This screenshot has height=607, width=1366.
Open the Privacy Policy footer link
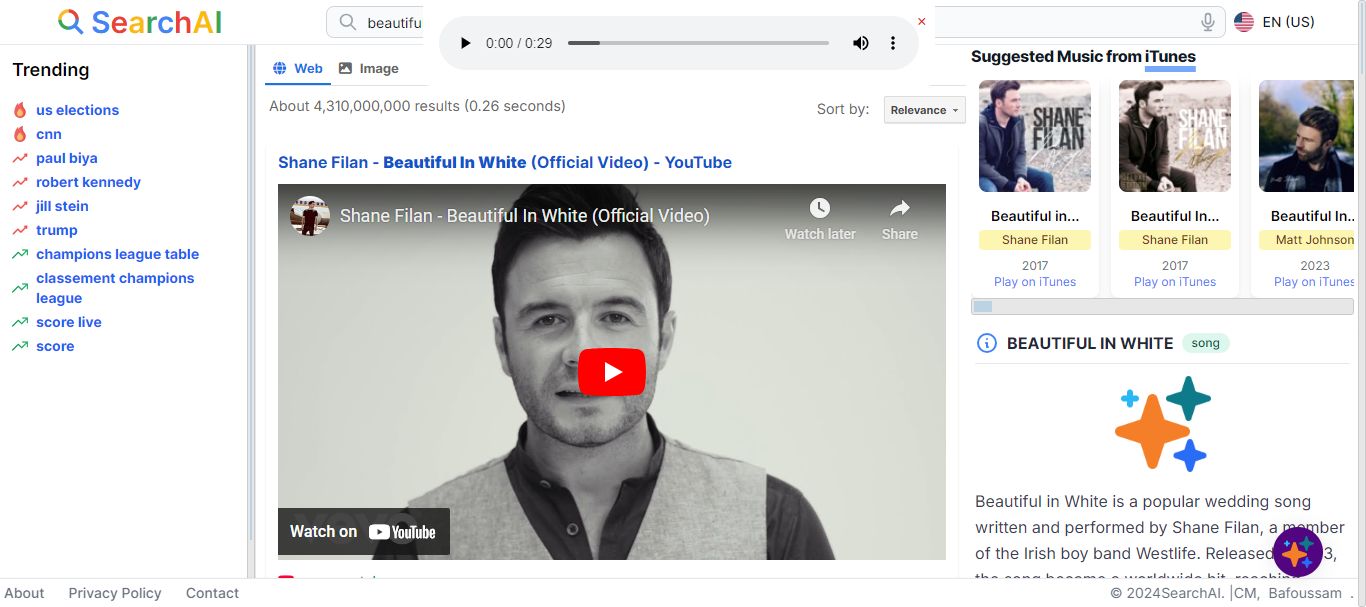pos(115,593)
